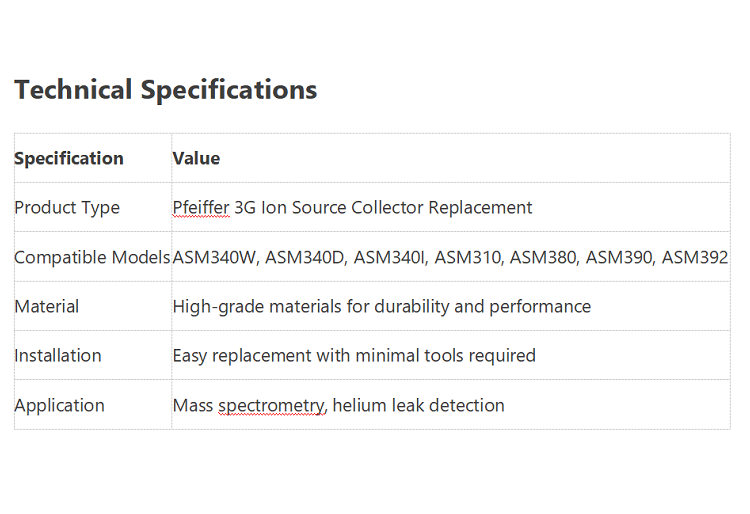Image resolution: width=750 pixels, height=514 pixels.
Task: Click the helium leak detection text
Action: point(419,405)
